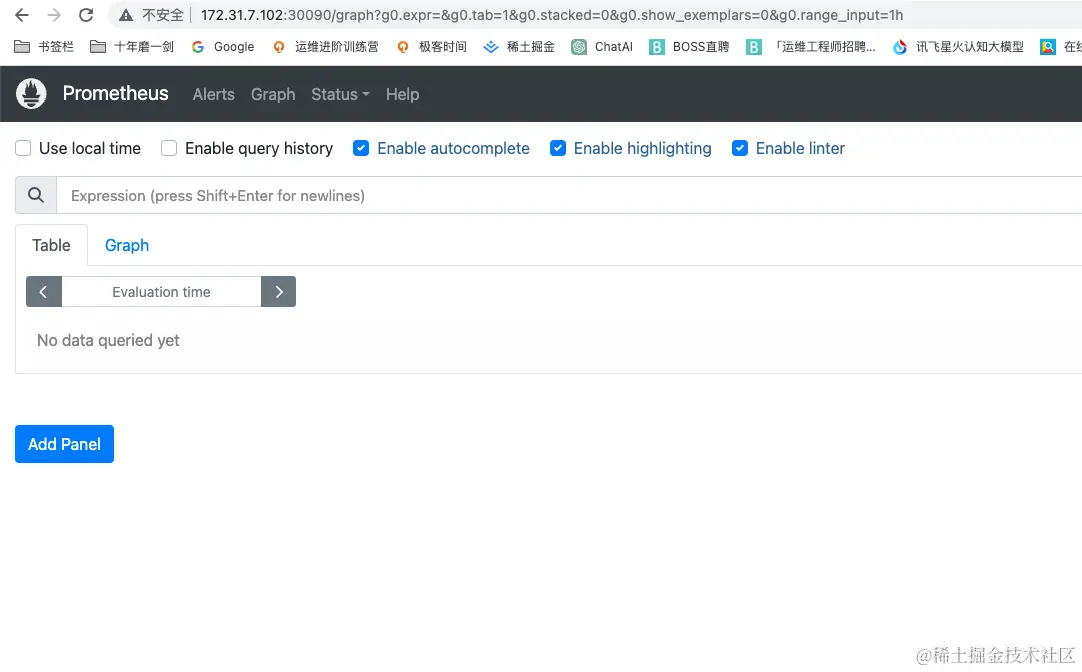Expand the Status dropdown menu
The image size is (1082, 672).
[340, 95]
